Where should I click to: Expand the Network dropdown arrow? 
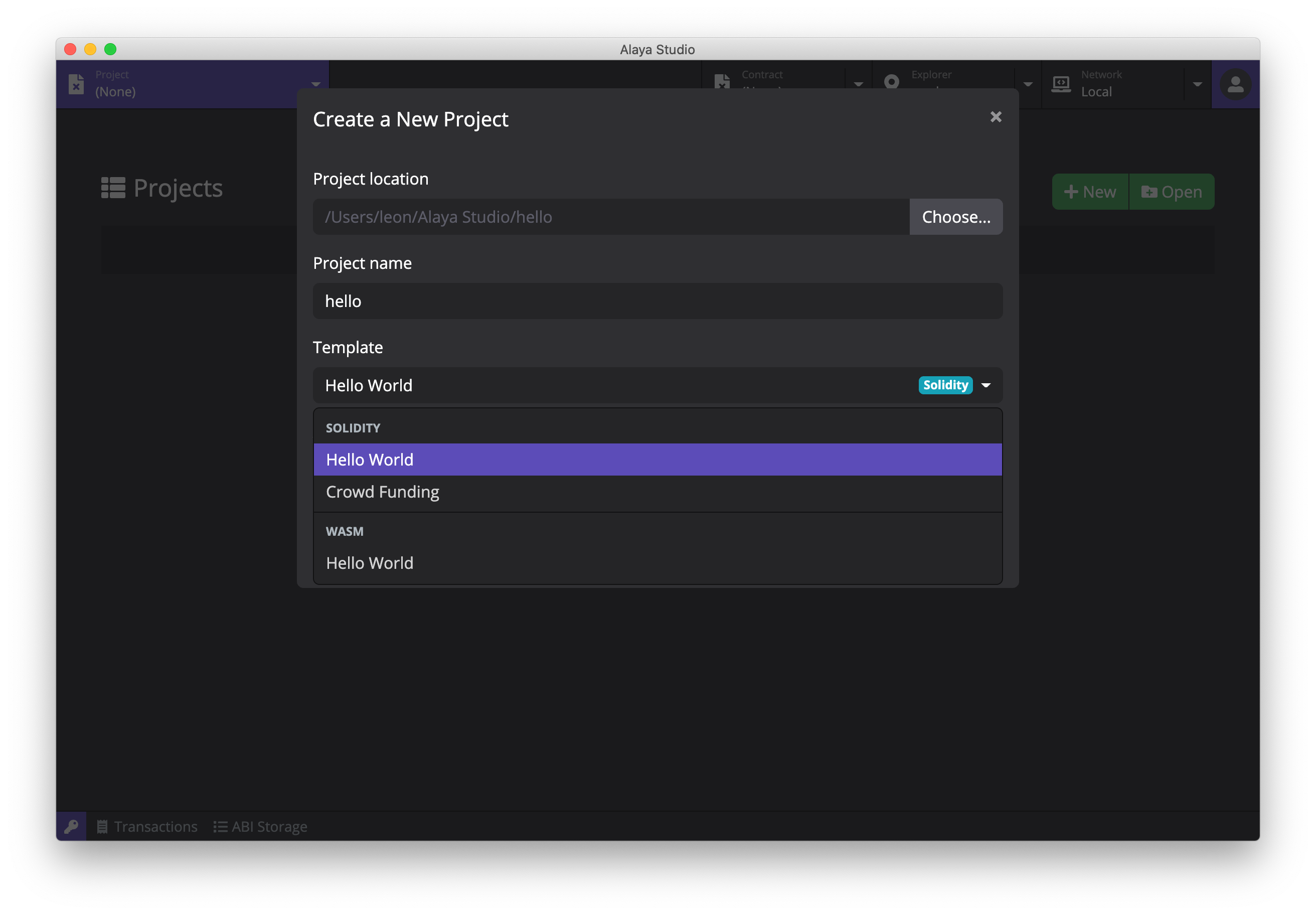[x=1197, y=84]
